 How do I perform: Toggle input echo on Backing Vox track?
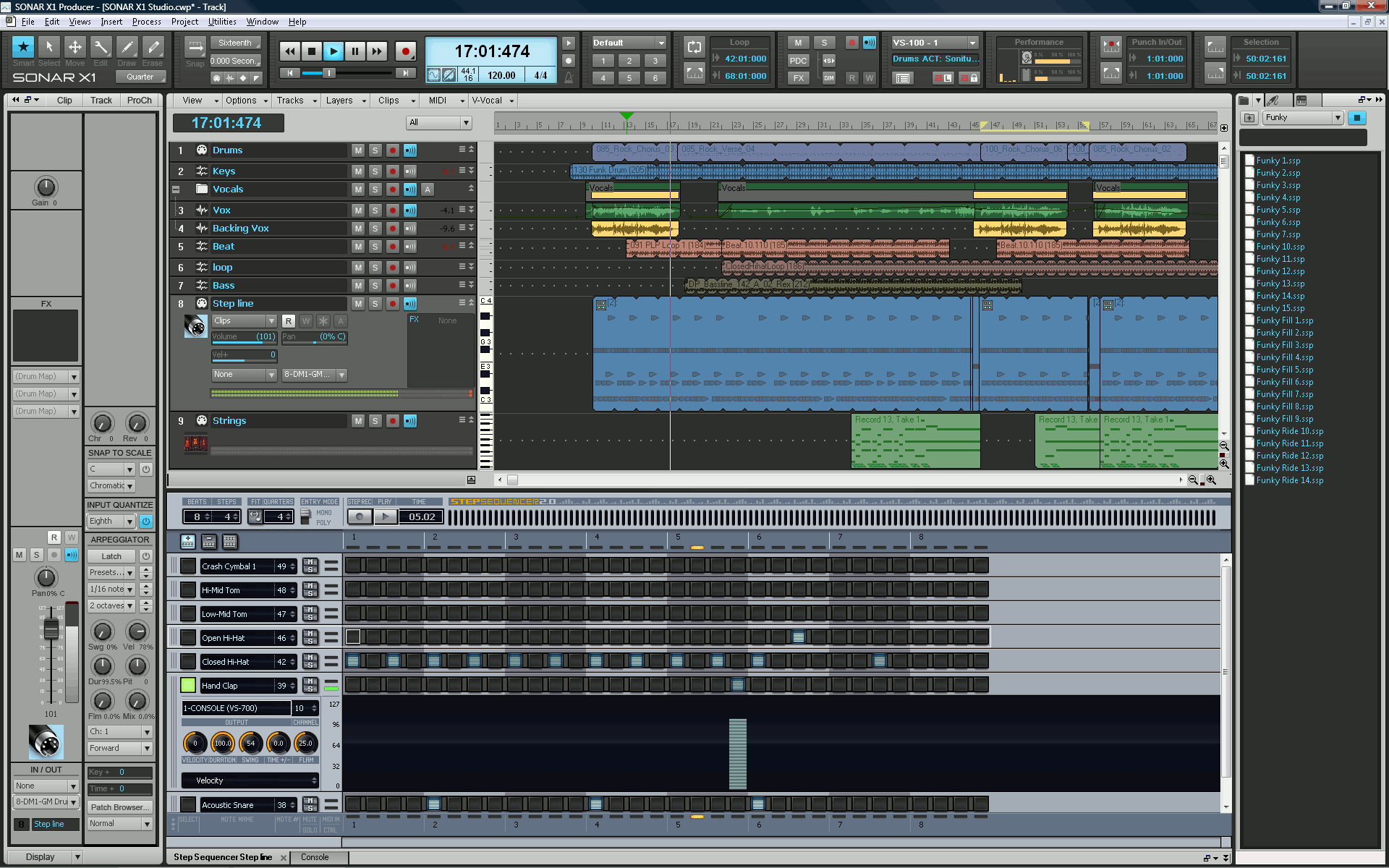410,229
